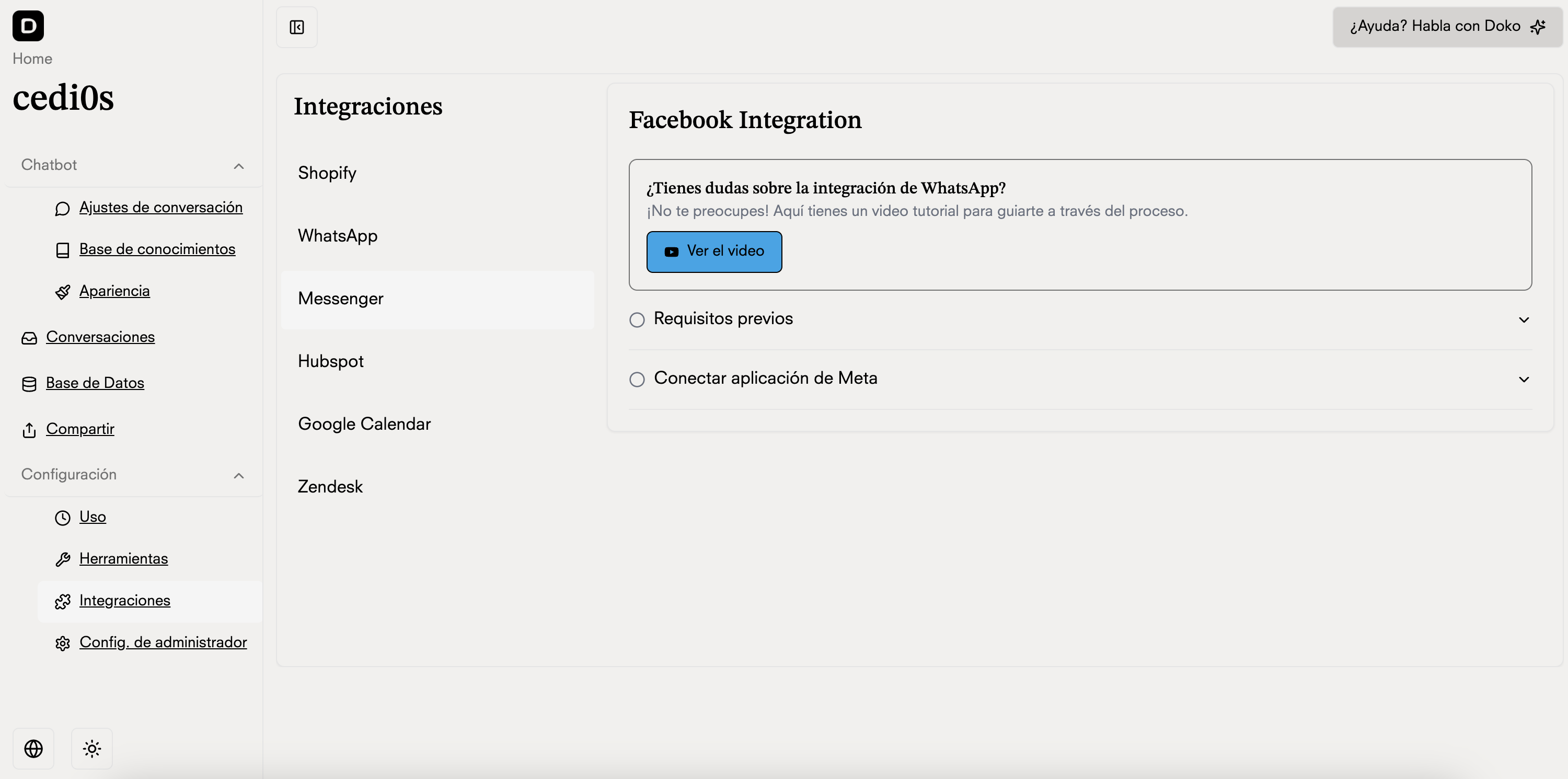1568x779 pixels.
Task: Click the globe language icon
Action: [33, 748]
